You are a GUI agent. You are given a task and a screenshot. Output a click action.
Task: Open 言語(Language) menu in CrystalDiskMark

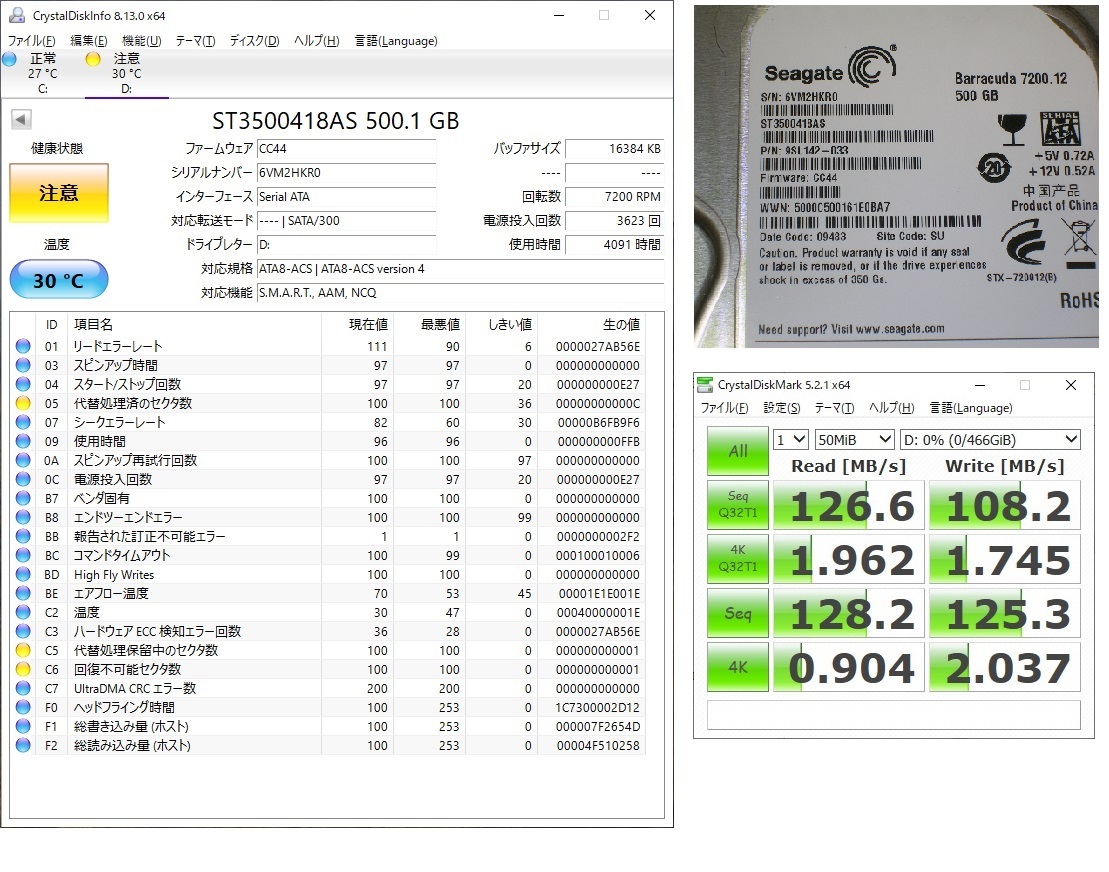click(x=970, y=407)
